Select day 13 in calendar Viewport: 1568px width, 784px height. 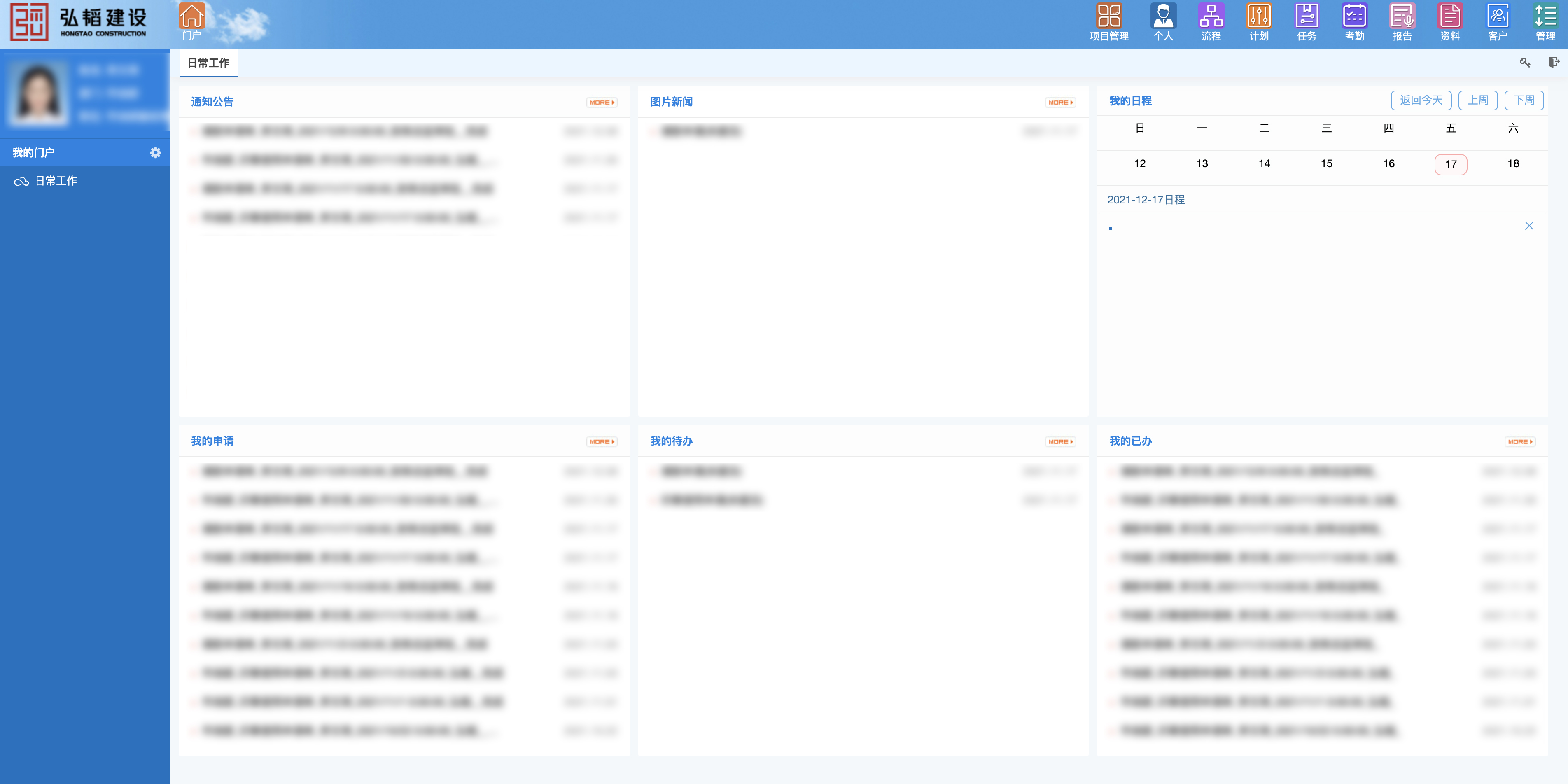tap(1202, 164)
